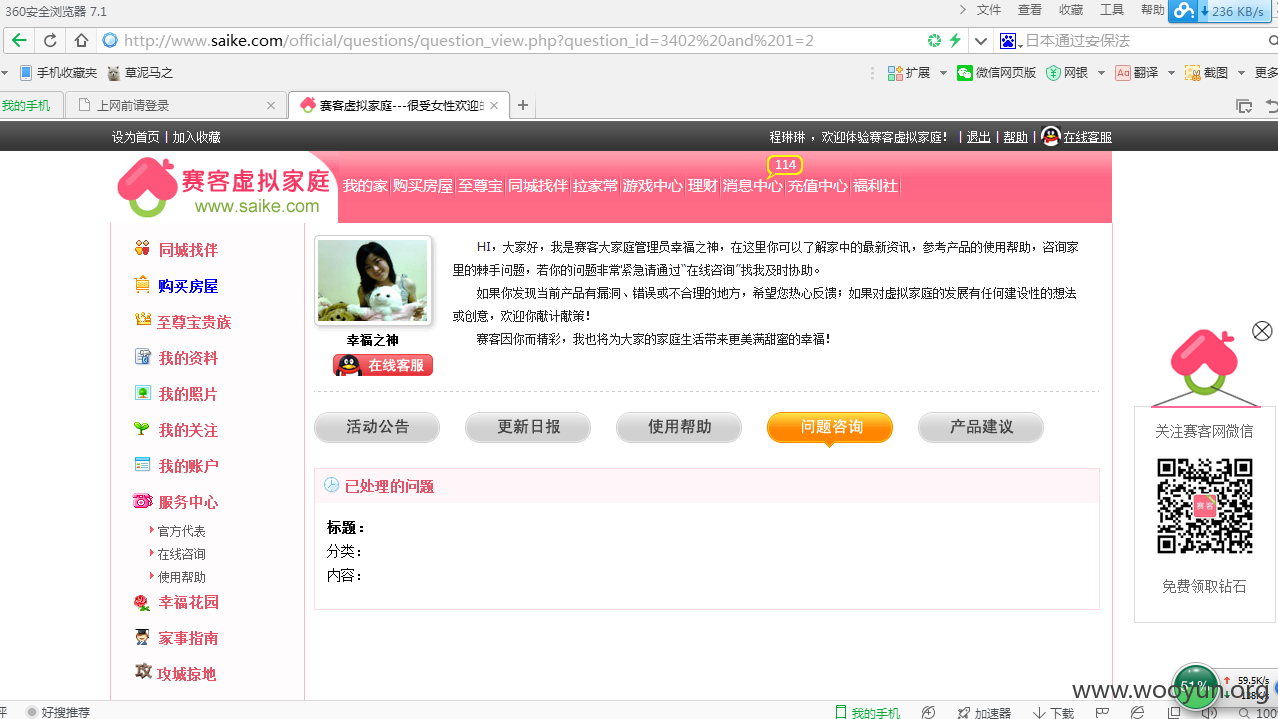The height and width of the screenshot is (719, 1278).
Task: Open the 查看 menu
Action: [1030, 10]
